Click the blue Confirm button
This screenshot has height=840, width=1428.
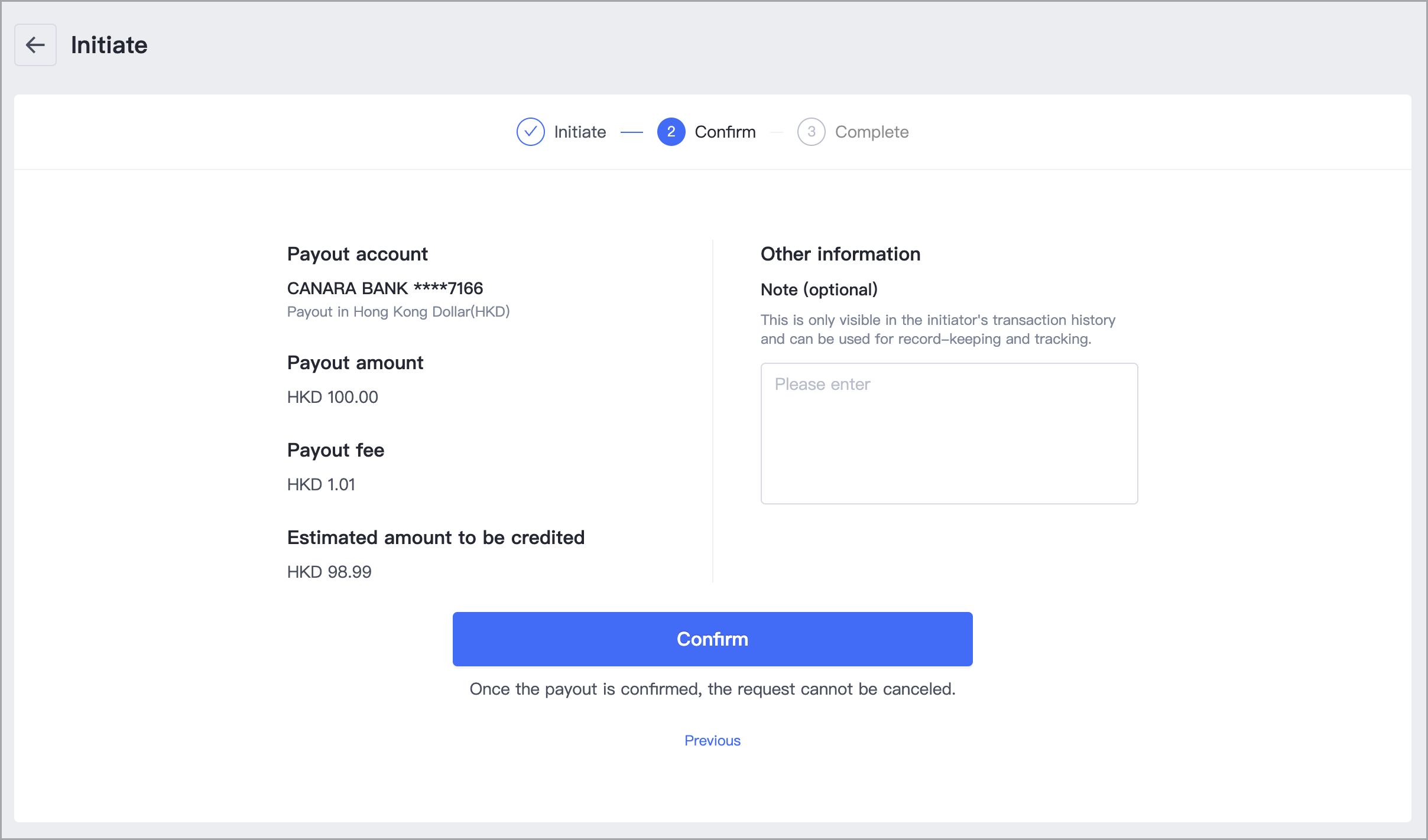point(712,639)
